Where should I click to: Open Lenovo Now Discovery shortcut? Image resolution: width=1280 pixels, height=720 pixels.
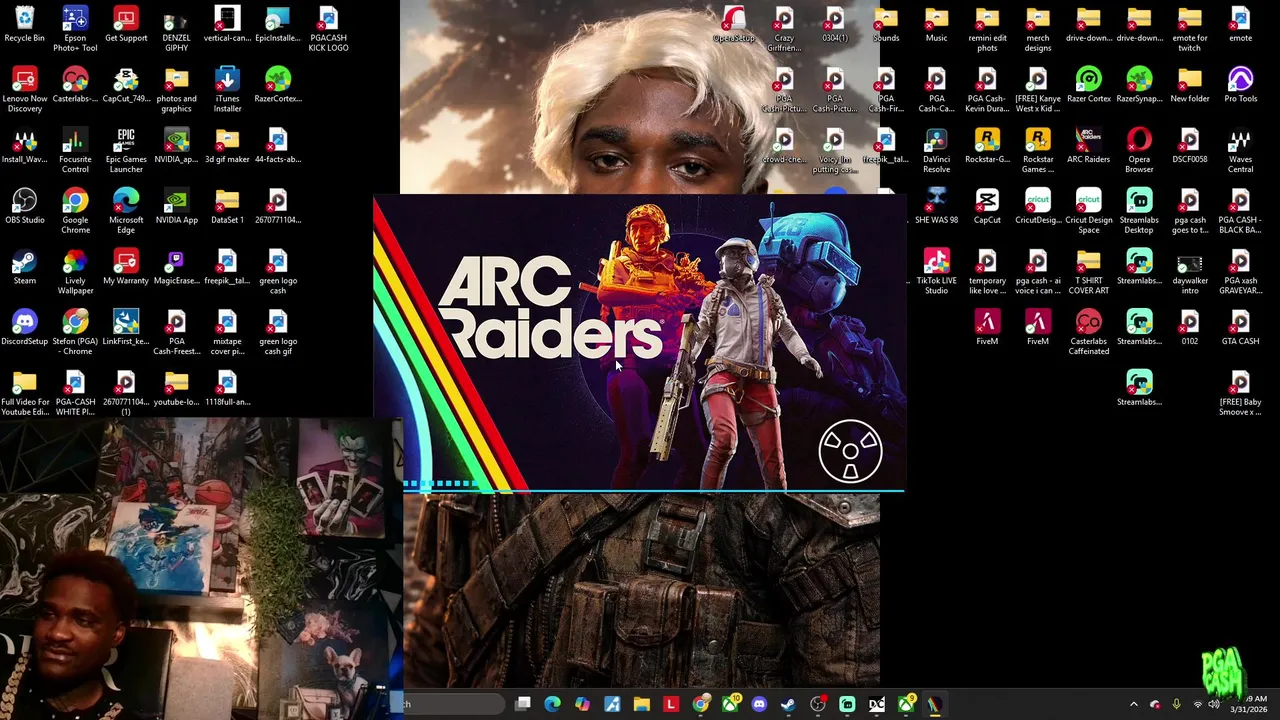[x=24, y=90]
